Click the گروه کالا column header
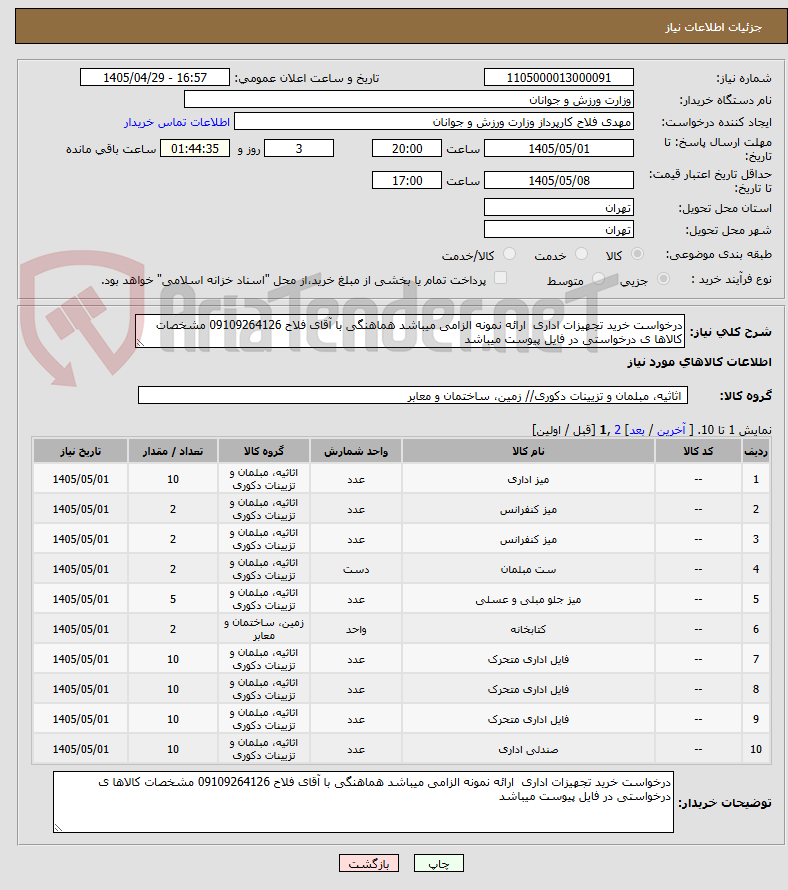Image resolution: width=788 pixels, height=890 pixels. coord(263,451)
